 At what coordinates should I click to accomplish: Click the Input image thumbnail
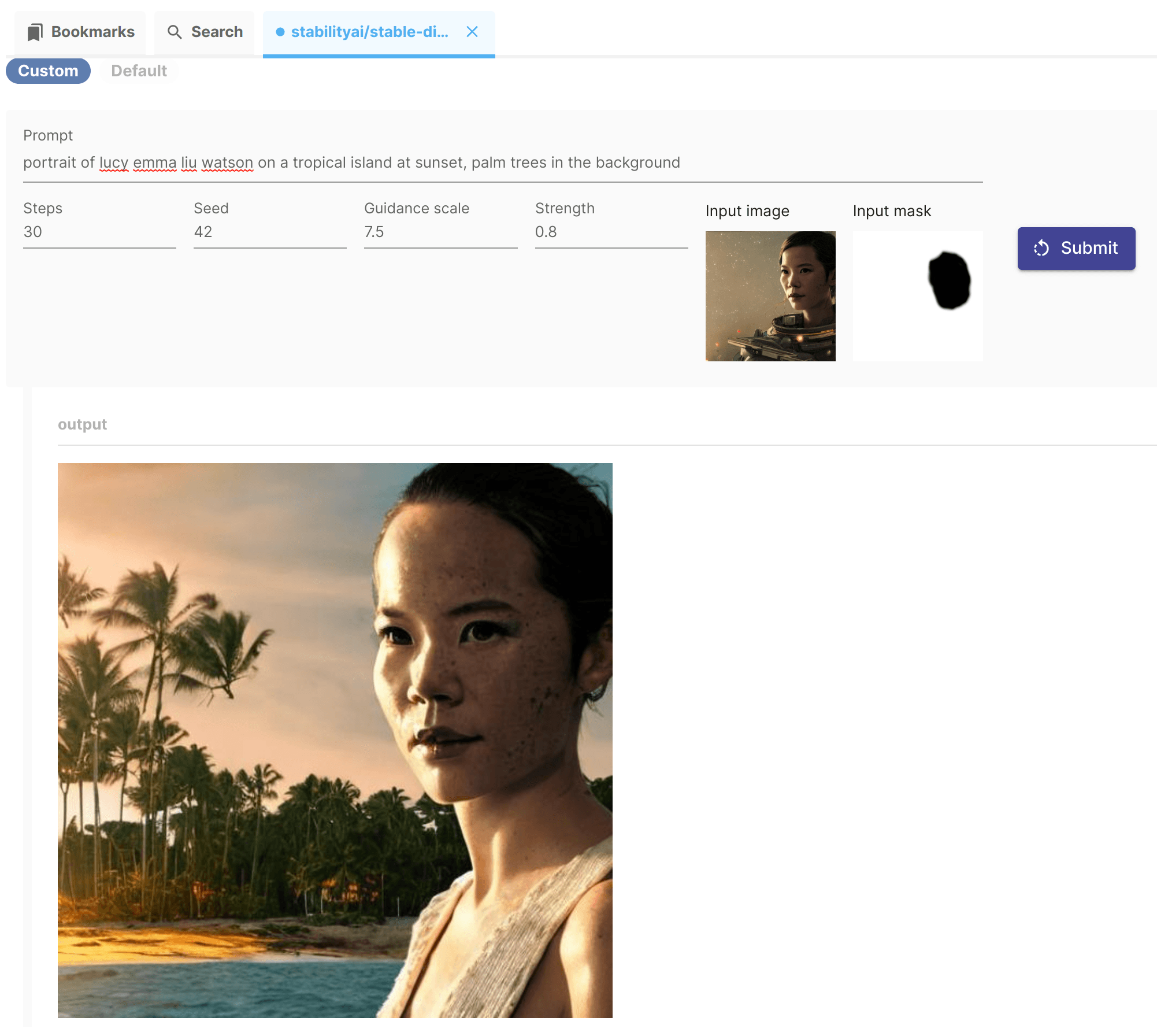770,296
